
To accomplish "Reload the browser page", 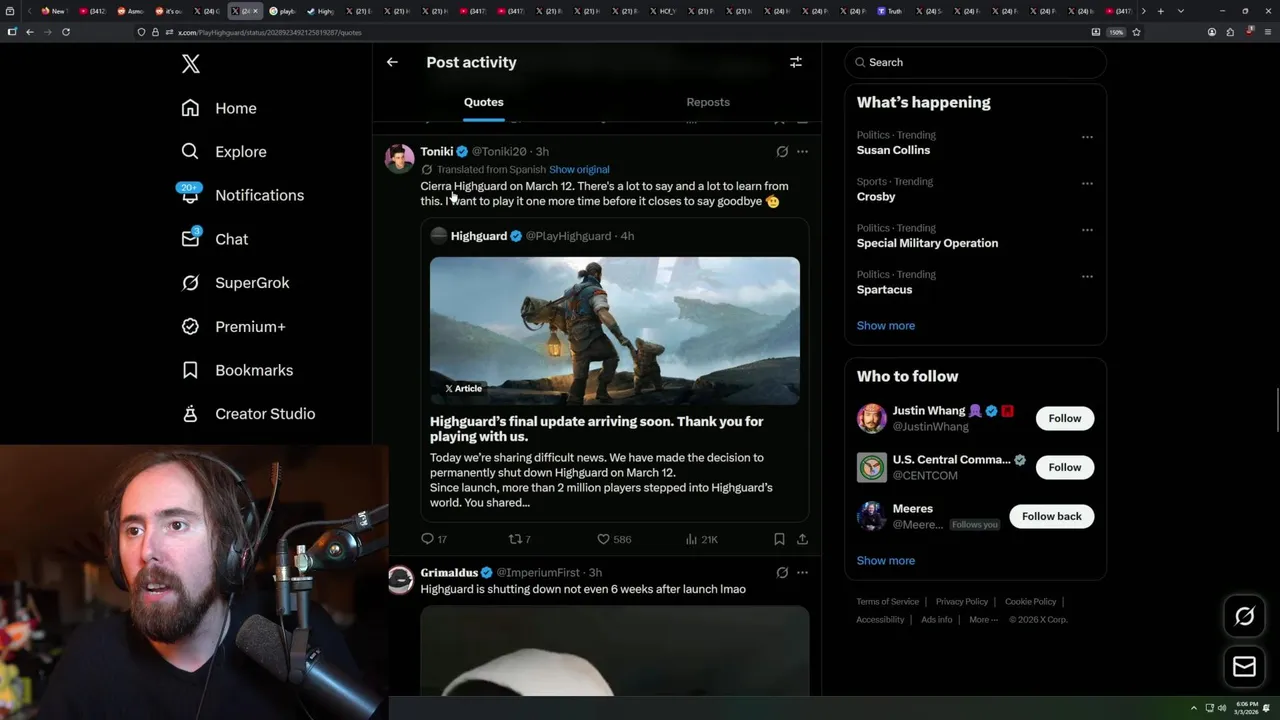I will (x=66, y=32).
